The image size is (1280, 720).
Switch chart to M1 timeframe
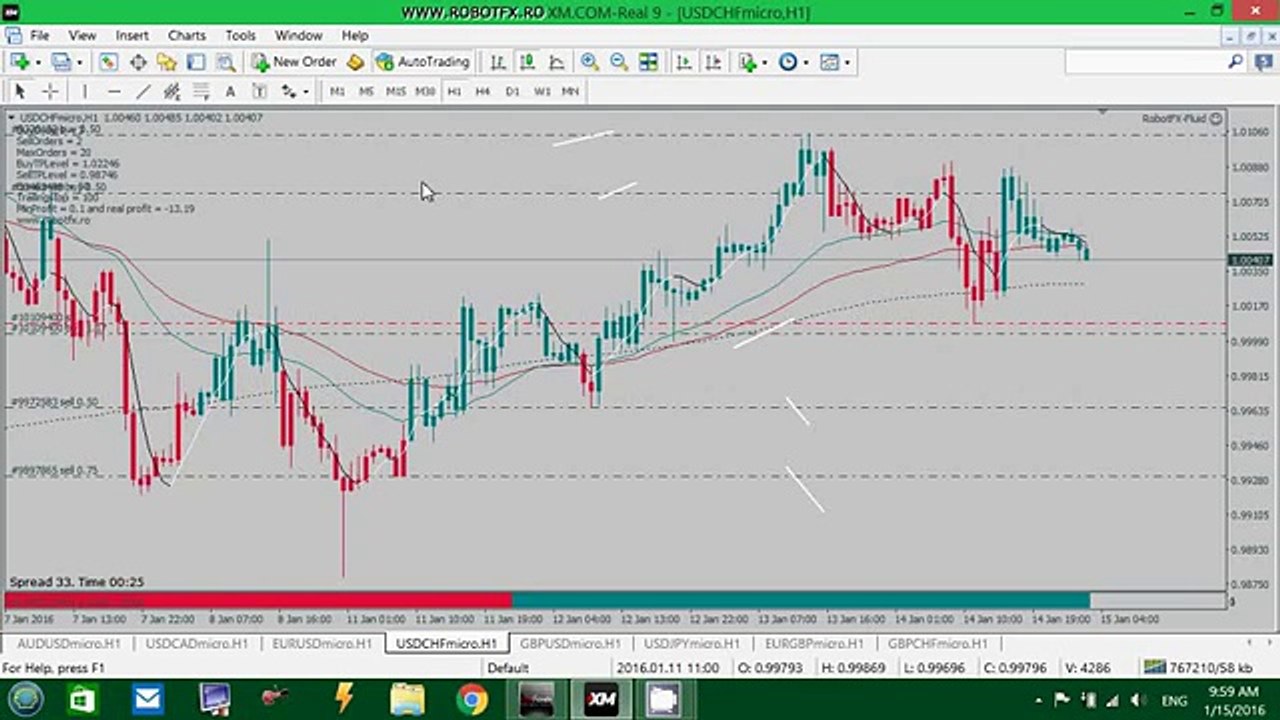pyautogui.click(x=338, y=91)
